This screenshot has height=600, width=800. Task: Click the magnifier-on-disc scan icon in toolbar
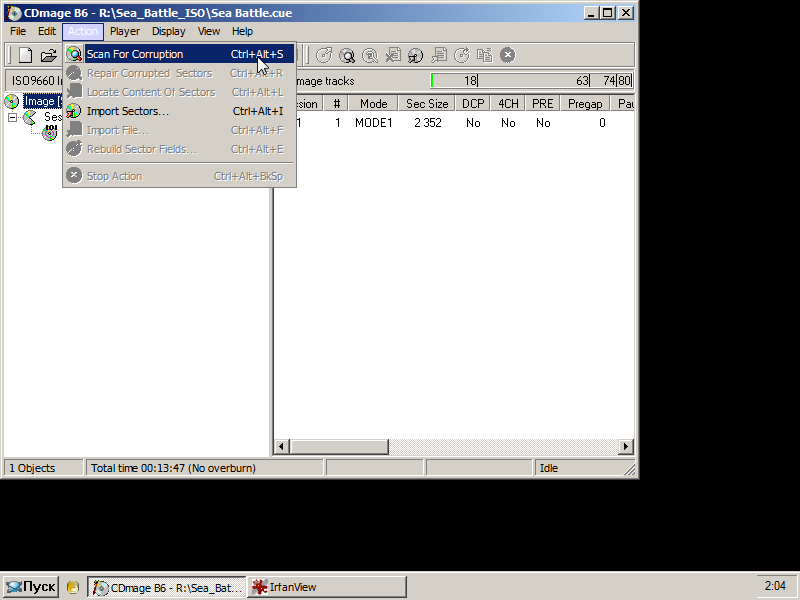347,55
